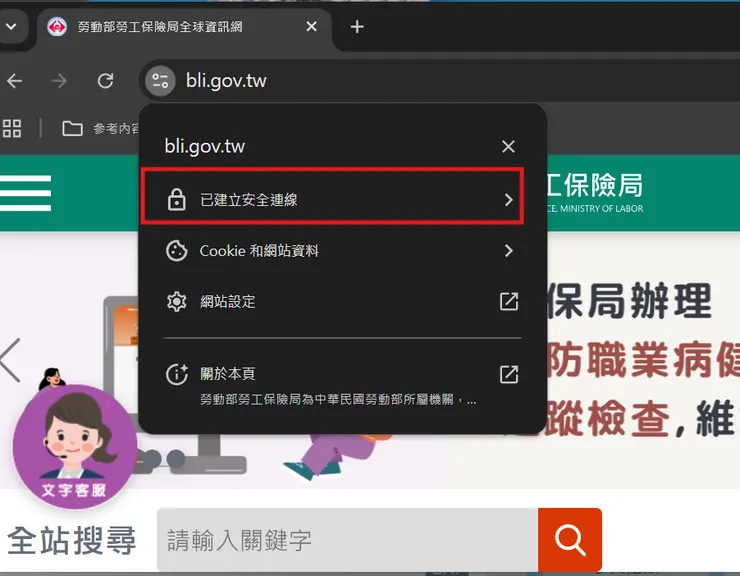Viewport: 740px width, 576px height.
Task: Click the site information icon in address bar
Action: pyautogui.click(x=160, y=81)
